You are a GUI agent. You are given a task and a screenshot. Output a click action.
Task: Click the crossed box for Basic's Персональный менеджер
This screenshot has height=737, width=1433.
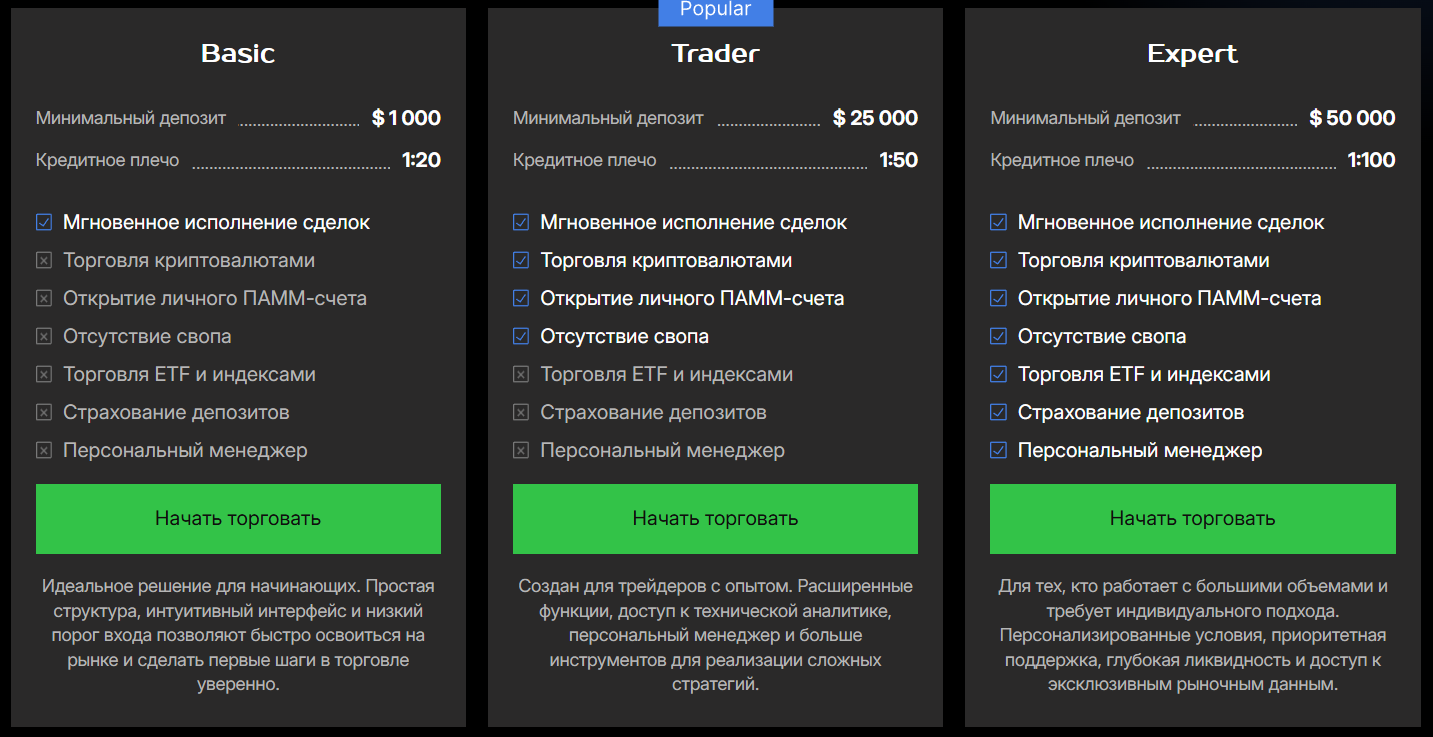[44, 450]
